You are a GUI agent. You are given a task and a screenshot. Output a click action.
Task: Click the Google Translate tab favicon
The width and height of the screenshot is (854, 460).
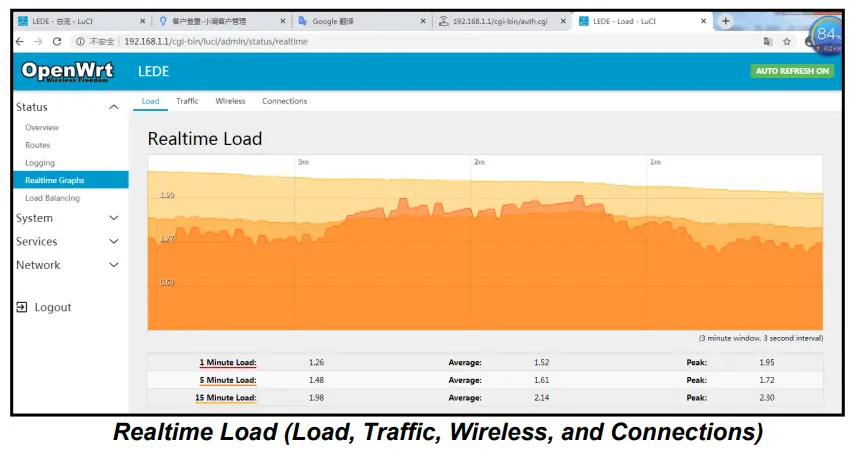click(303, 21)
